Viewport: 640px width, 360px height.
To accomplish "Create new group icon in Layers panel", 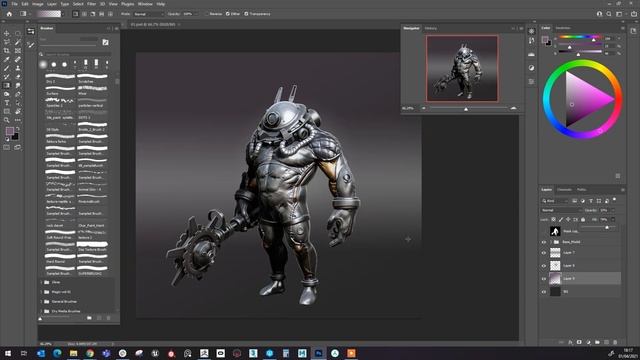I will click(597, 342).
